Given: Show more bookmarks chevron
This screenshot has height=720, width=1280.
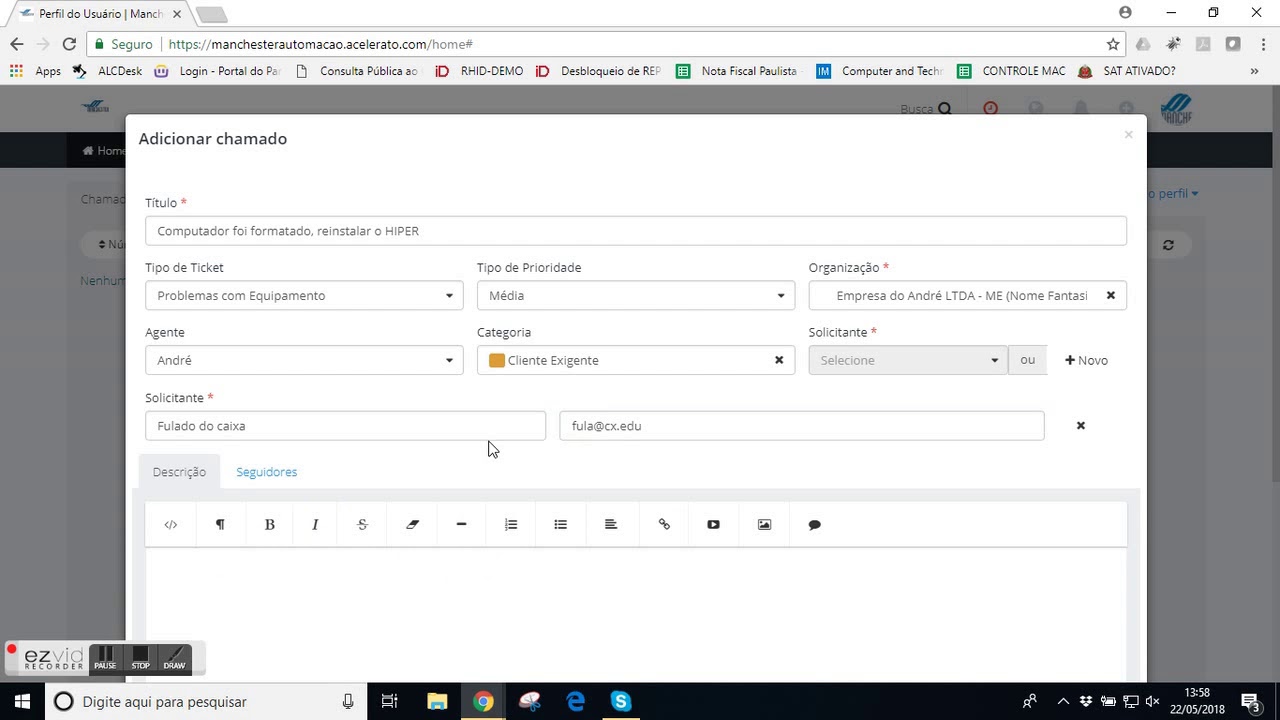Looking at the screenshot, I should coord(1254,71).
